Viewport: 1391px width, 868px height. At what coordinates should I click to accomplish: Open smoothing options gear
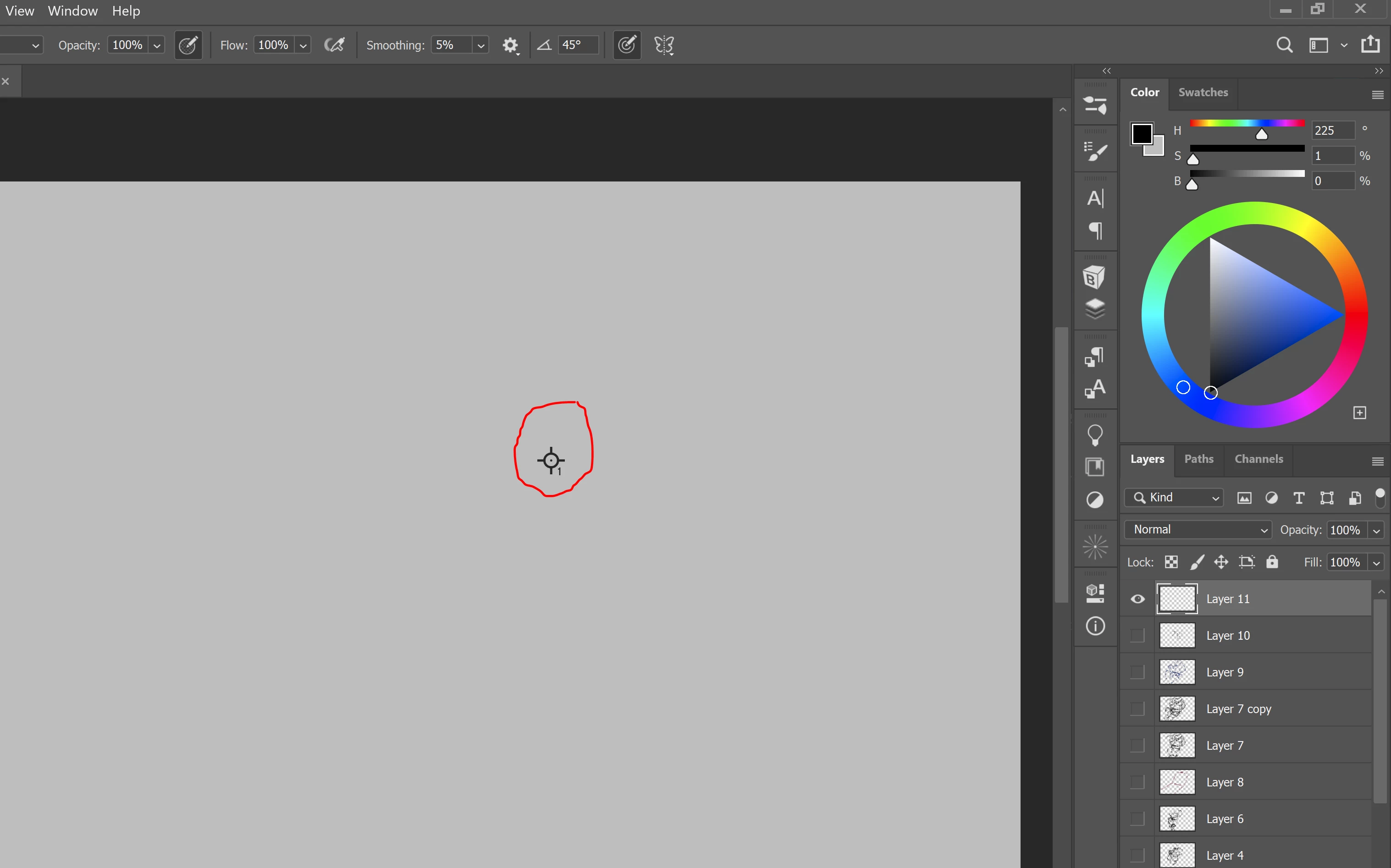coord(510,45)
